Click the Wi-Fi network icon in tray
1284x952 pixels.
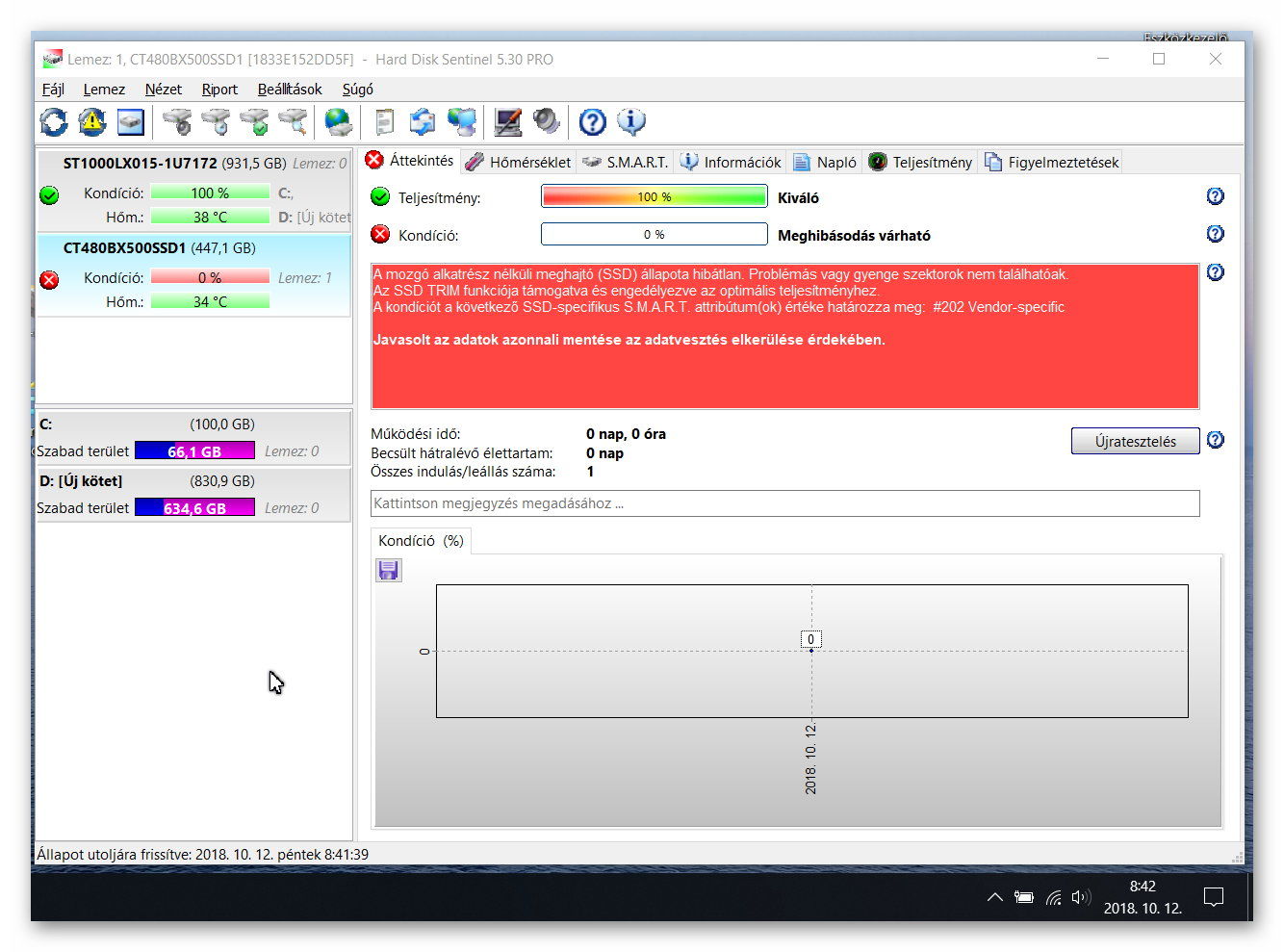tap(1054, 897)
